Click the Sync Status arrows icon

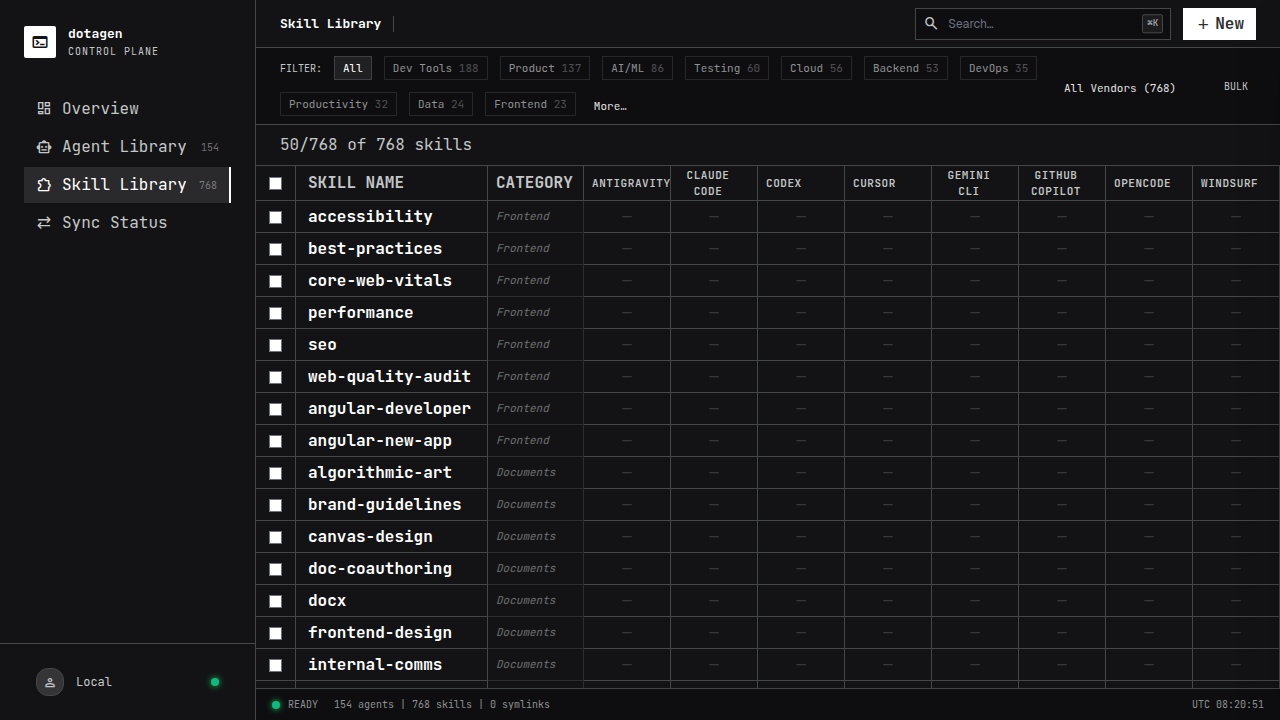44,222
